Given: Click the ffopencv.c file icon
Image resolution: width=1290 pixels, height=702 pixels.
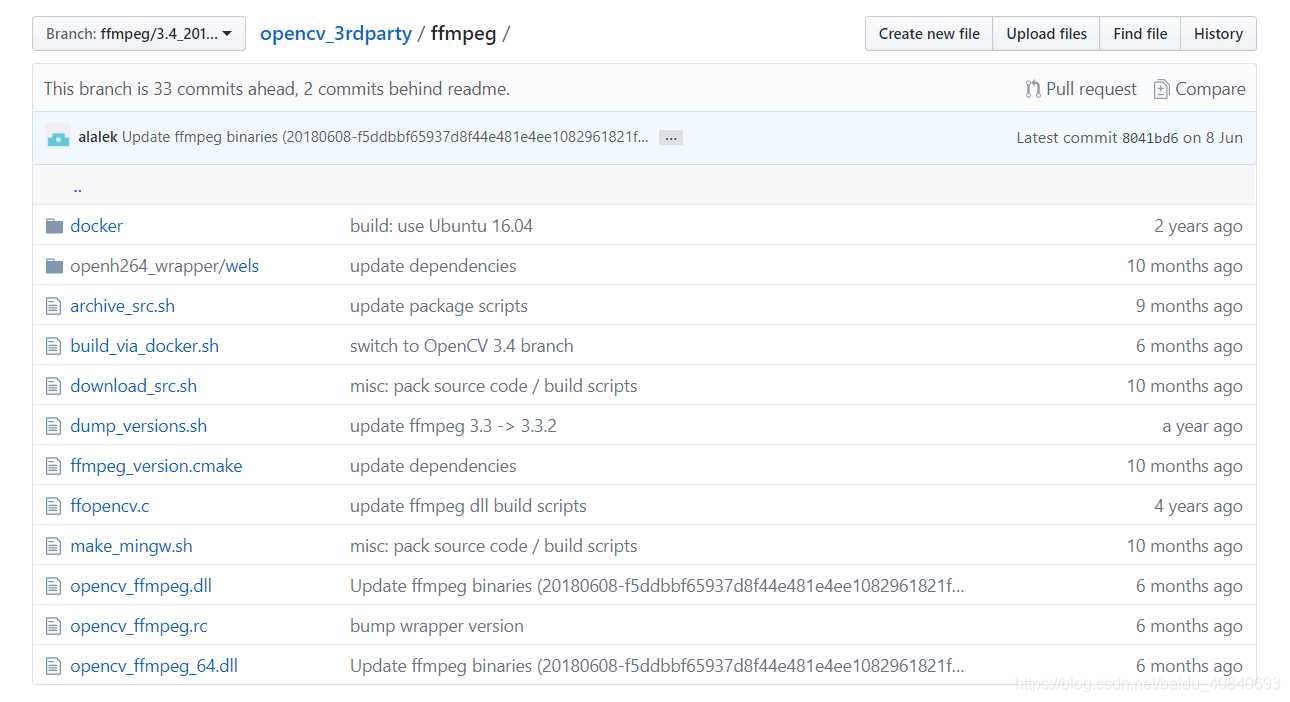Looking at the screenshot, I should 54,506.
